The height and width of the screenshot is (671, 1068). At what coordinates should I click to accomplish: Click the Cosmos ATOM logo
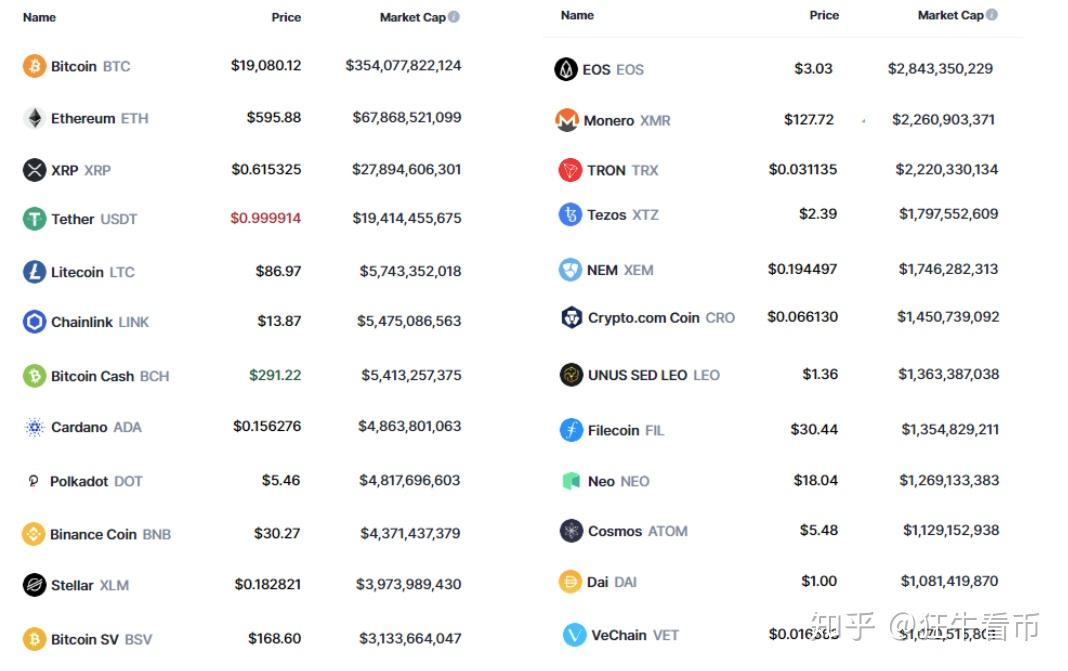point(570,531)
